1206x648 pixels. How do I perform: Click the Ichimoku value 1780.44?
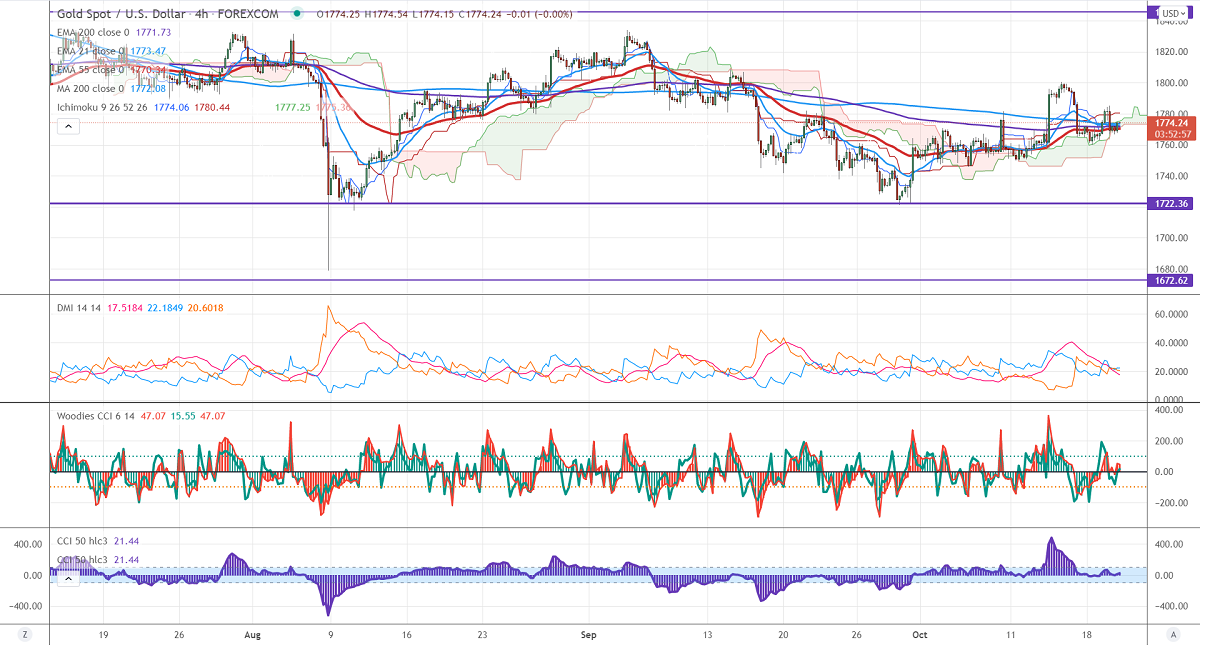click(211, 107)
